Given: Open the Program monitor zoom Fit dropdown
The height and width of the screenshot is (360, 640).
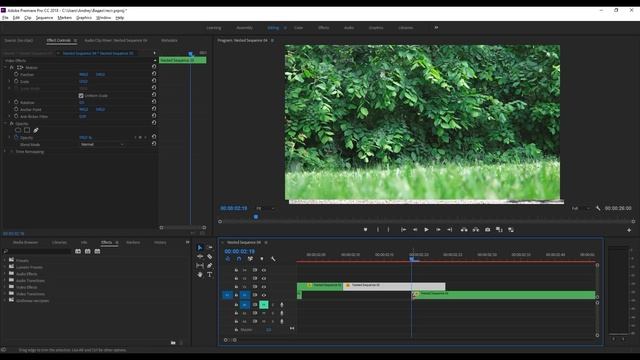Looking at the screenshot, I should coord(265,209).
